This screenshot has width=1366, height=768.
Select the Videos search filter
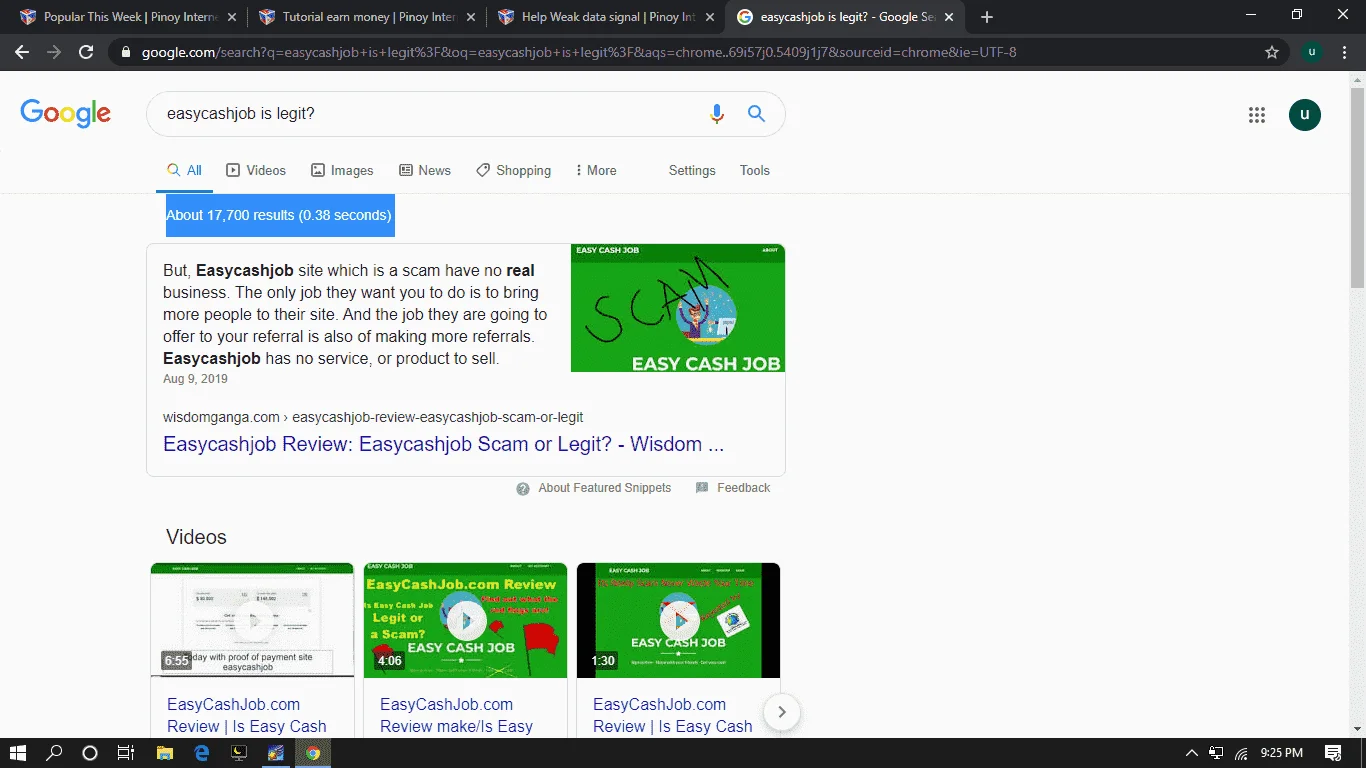tap(256, 170)
